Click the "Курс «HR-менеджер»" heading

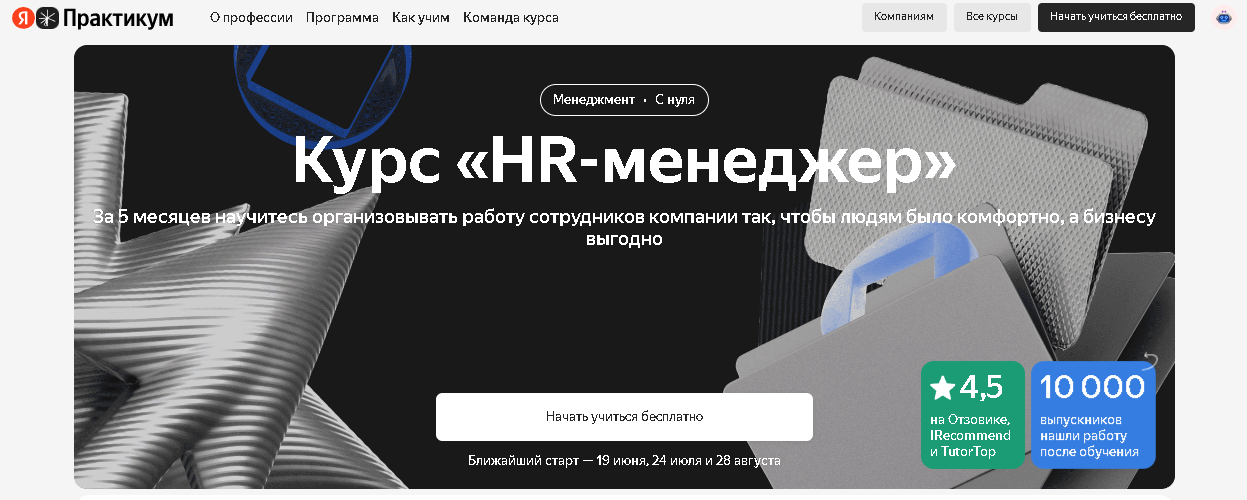click(624, 161)
